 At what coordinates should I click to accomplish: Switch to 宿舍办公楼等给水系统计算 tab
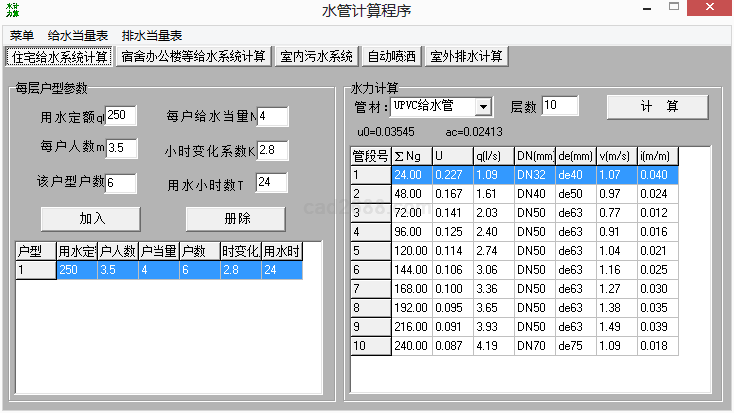point(194,56)
